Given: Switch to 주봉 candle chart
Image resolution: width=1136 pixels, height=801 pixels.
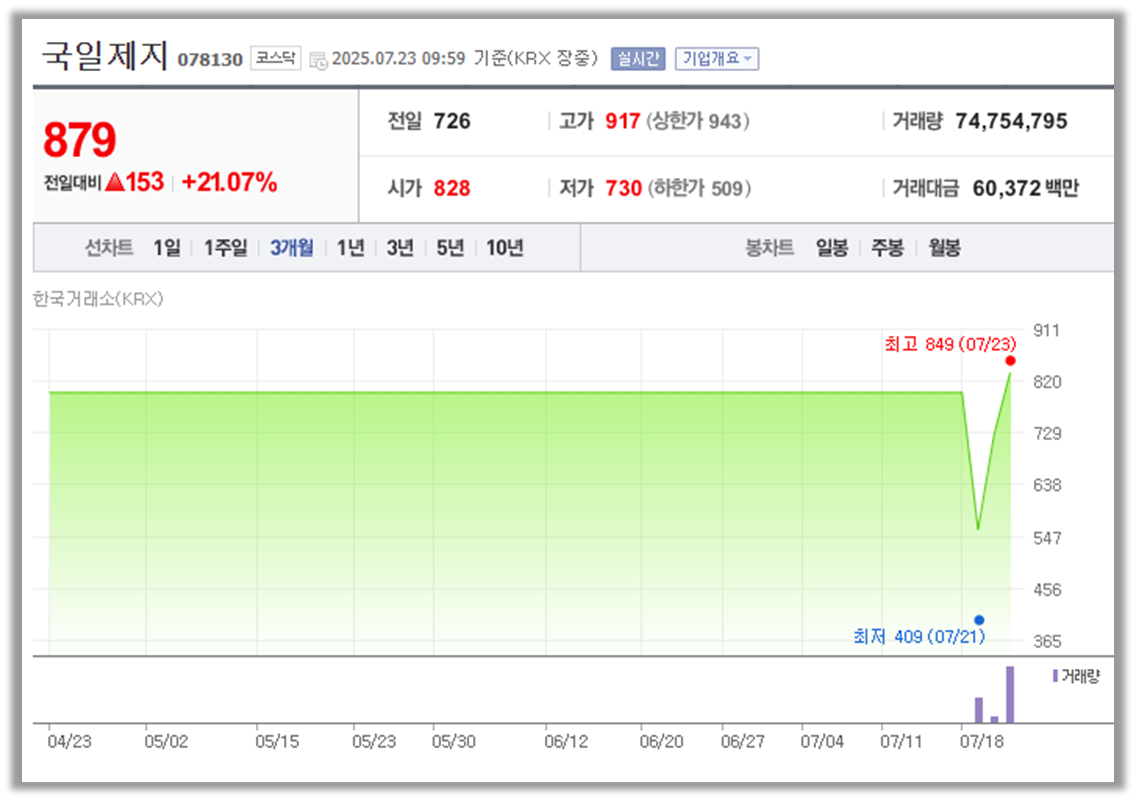Looking at the screenshot, I should [888, 248].
